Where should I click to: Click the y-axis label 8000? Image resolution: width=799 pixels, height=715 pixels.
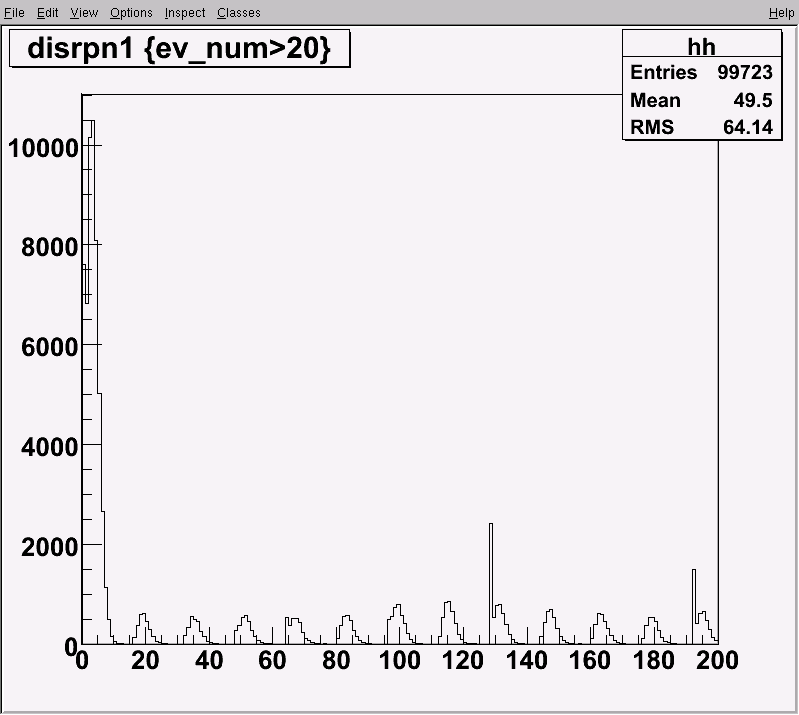point(49,247)
